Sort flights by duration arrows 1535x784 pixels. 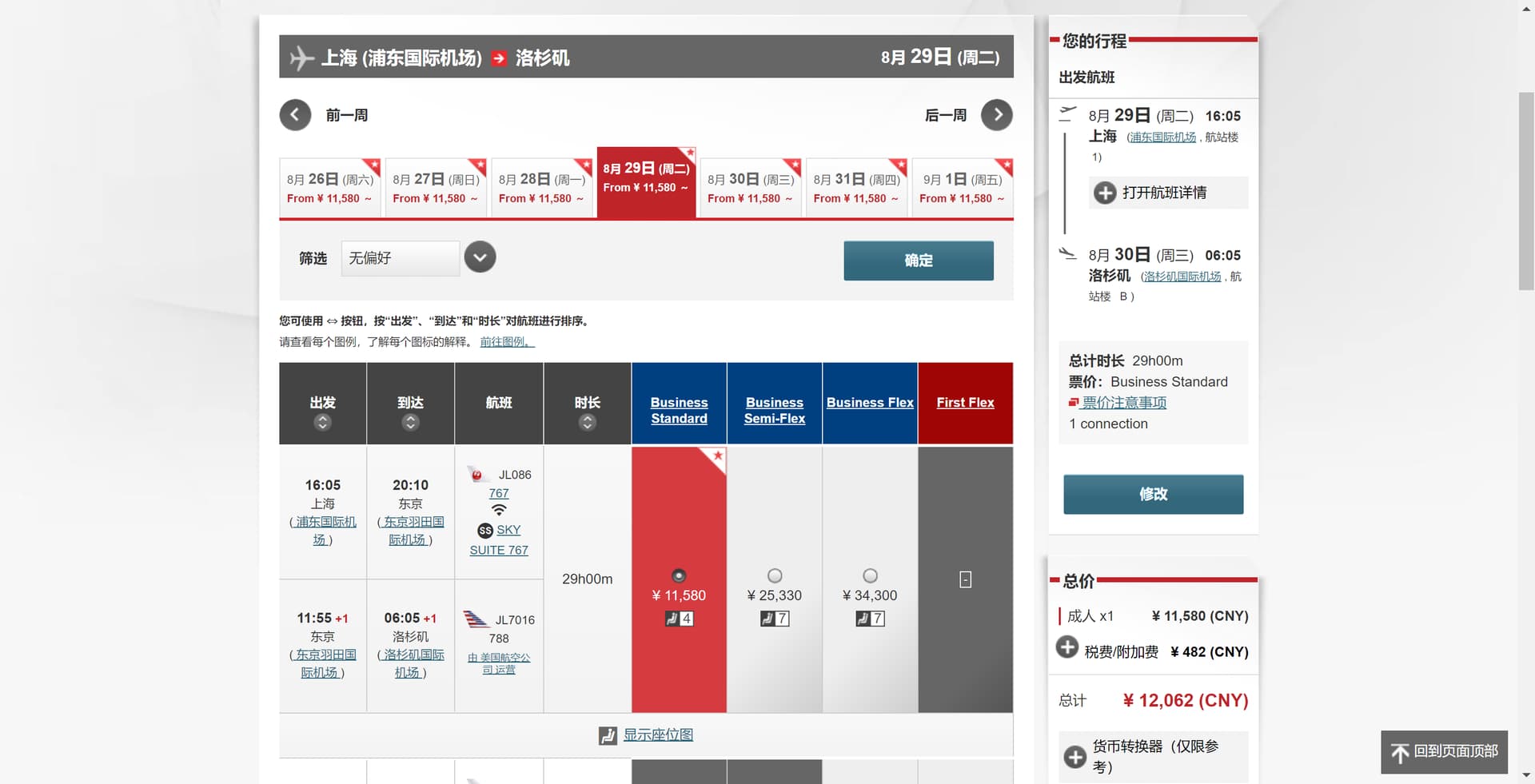pos(587,423)
